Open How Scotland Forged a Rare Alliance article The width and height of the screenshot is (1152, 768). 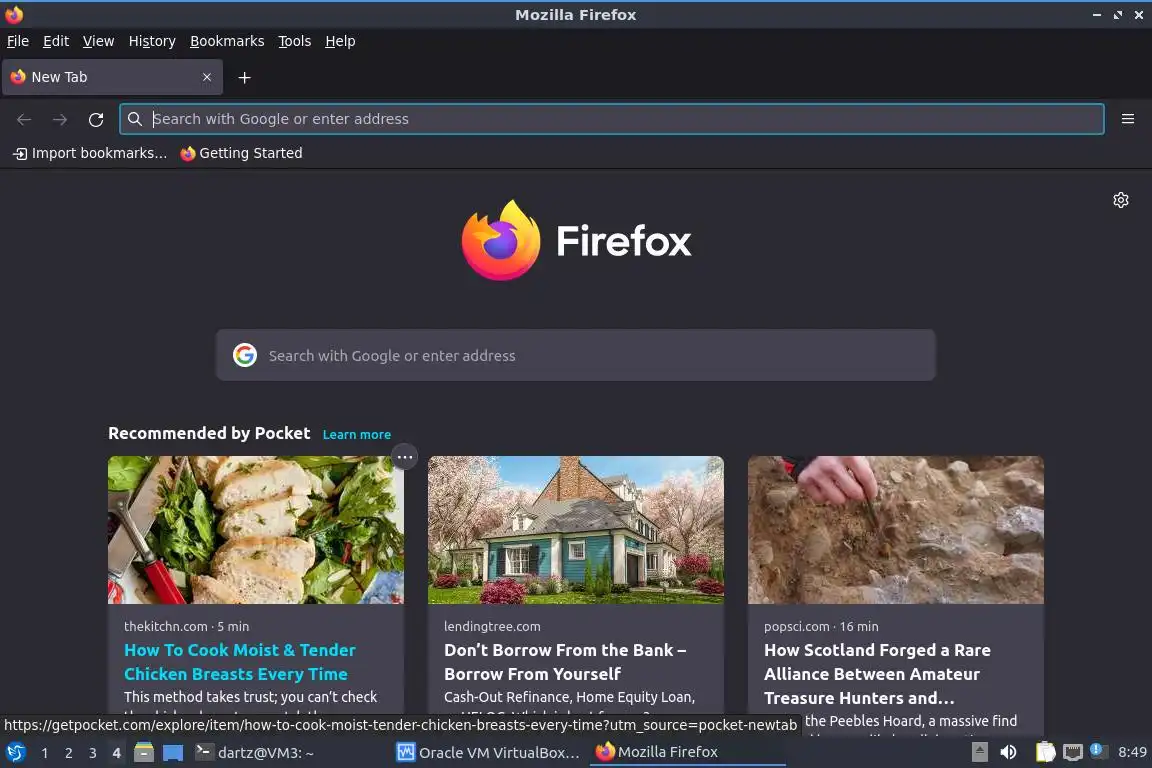click(877, 673)
